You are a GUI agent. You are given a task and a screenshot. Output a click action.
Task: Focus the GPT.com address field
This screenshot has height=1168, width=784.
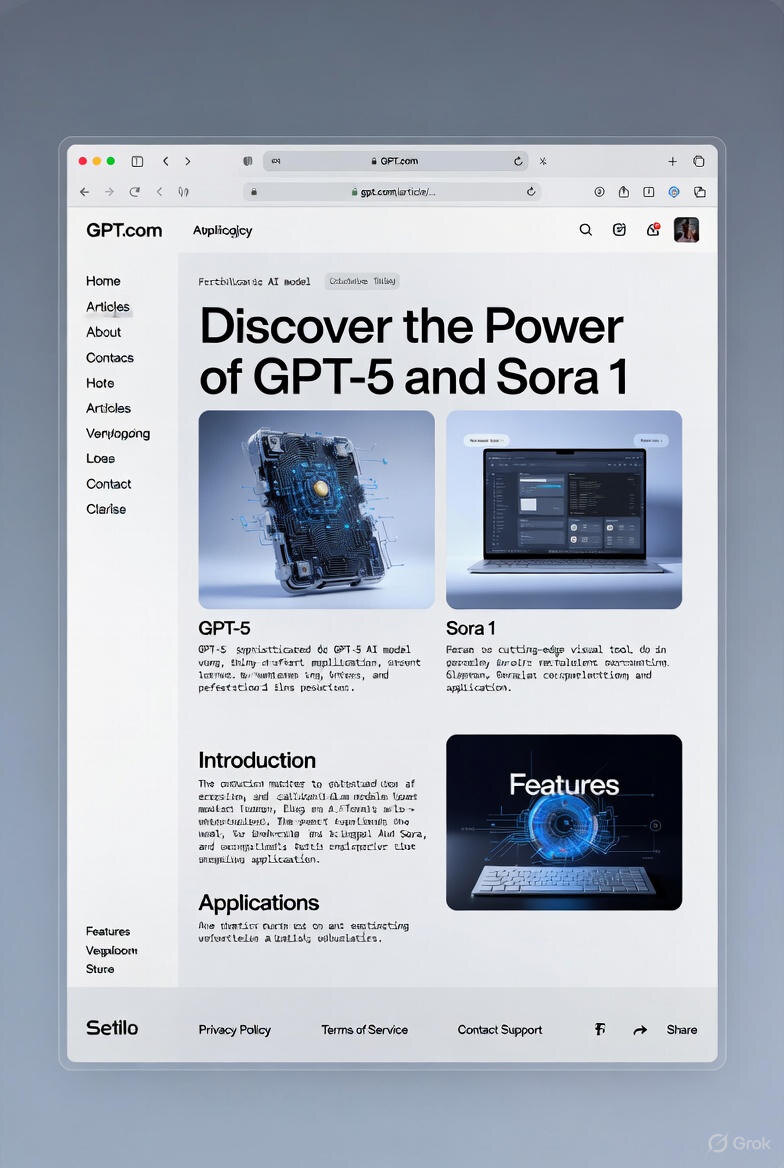tap(396, 161)
